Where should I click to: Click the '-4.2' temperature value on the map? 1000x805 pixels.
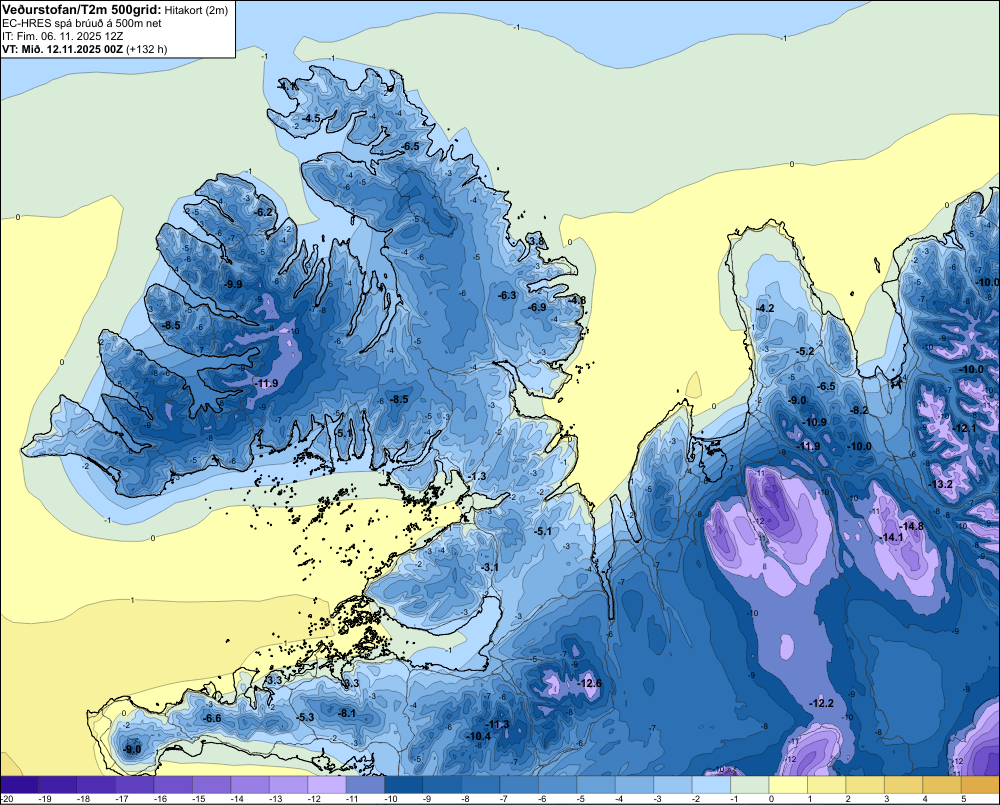coord(765,308)
